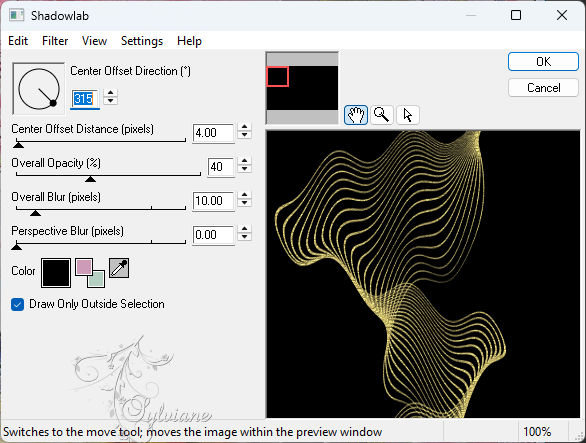Image resolution: width=586 pixels, height=443 pixels.
Task: Select the magnifier zoom tool
Action: (x=382, y=115)
